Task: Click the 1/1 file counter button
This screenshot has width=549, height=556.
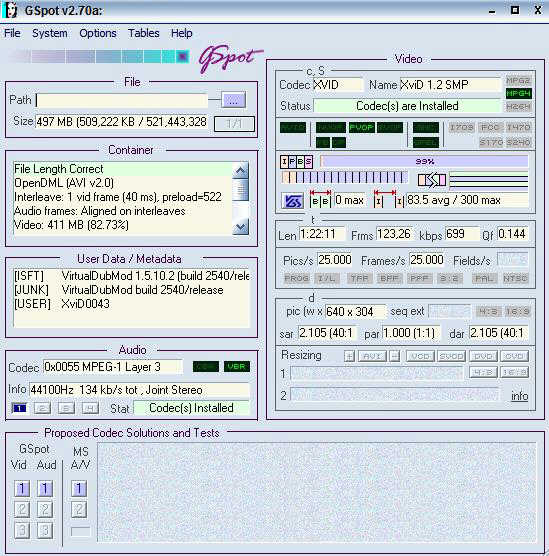Action: pyautogui.click(x=234, y=124)
